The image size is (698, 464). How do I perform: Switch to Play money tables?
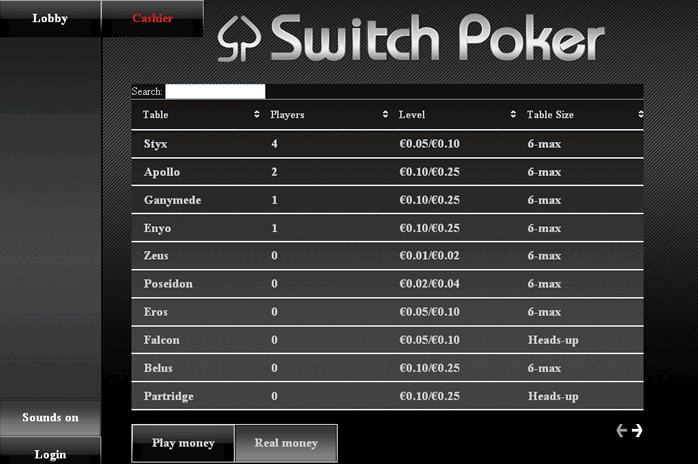pos(183,443)
